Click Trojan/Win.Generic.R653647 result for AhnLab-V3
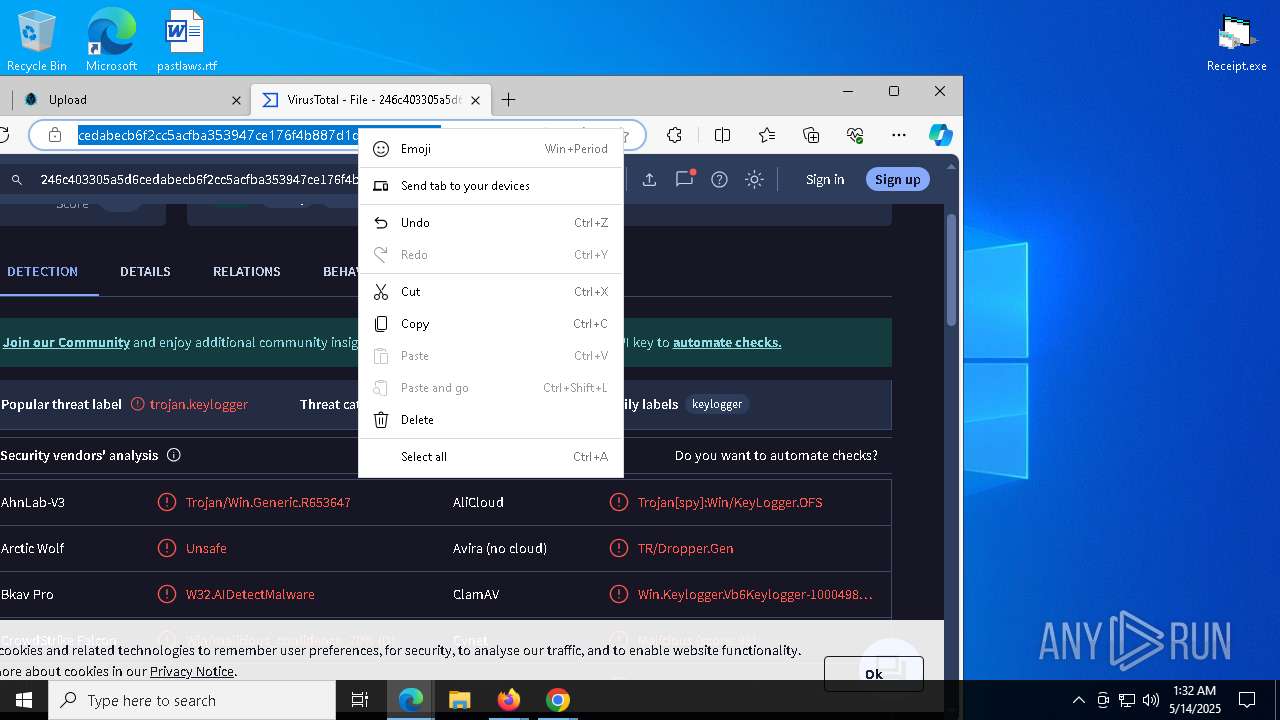 point(268,502)
